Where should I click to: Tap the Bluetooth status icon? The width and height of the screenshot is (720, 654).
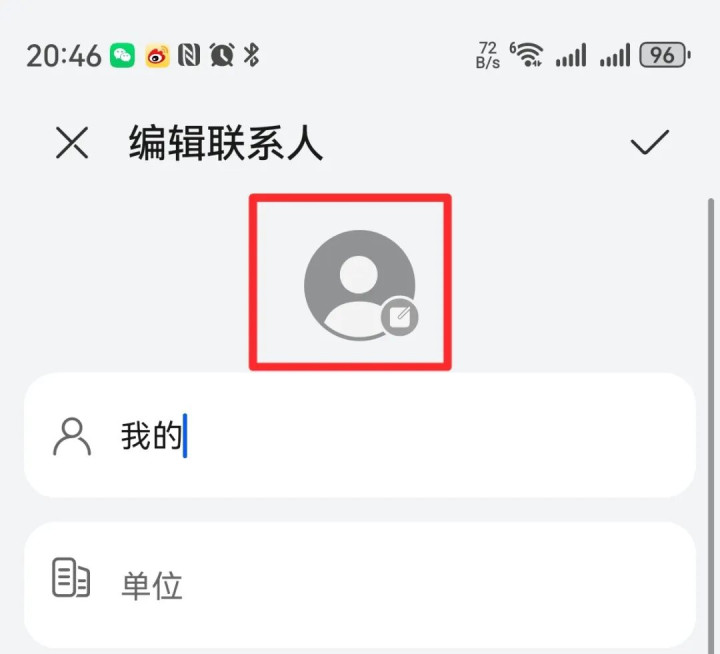(251, 55)
